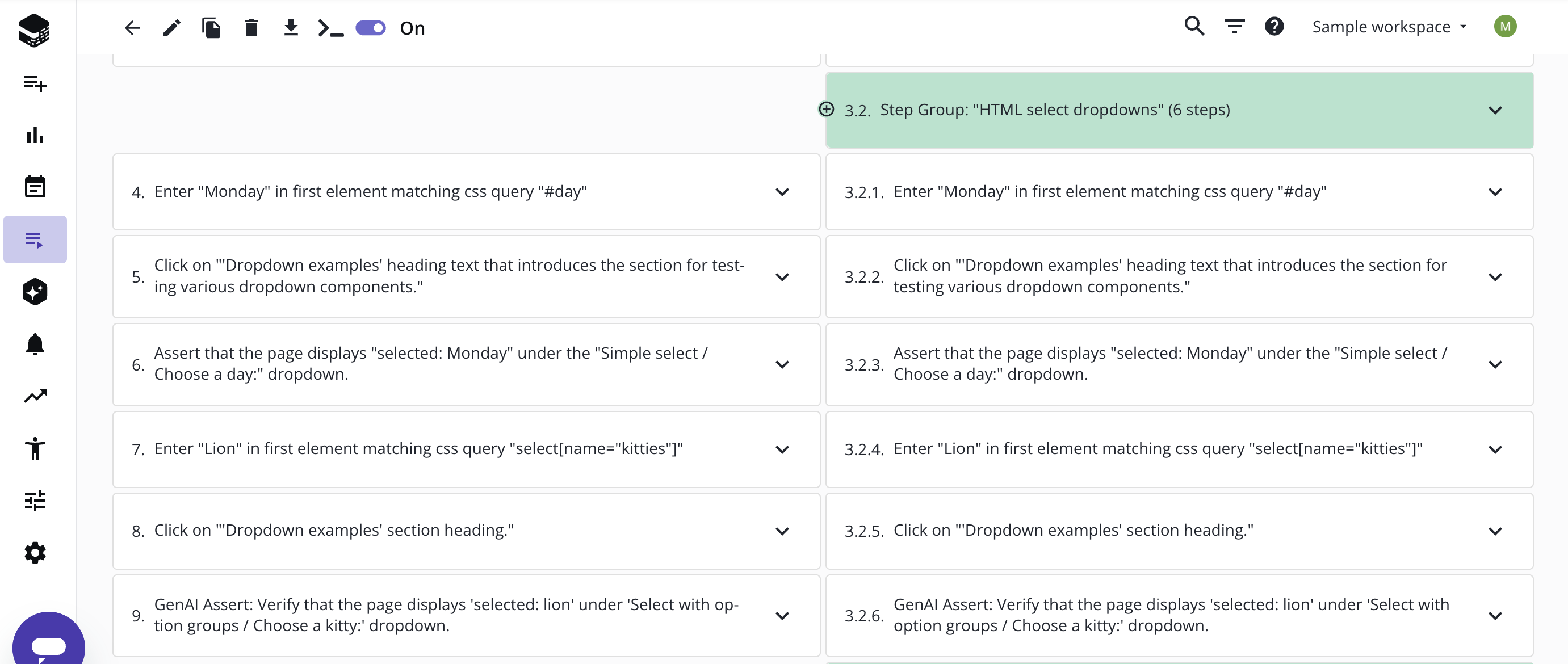This screenshot has height=664, width=1568.
Task: Open the search magnifier icon
Action: [1194, 26]
